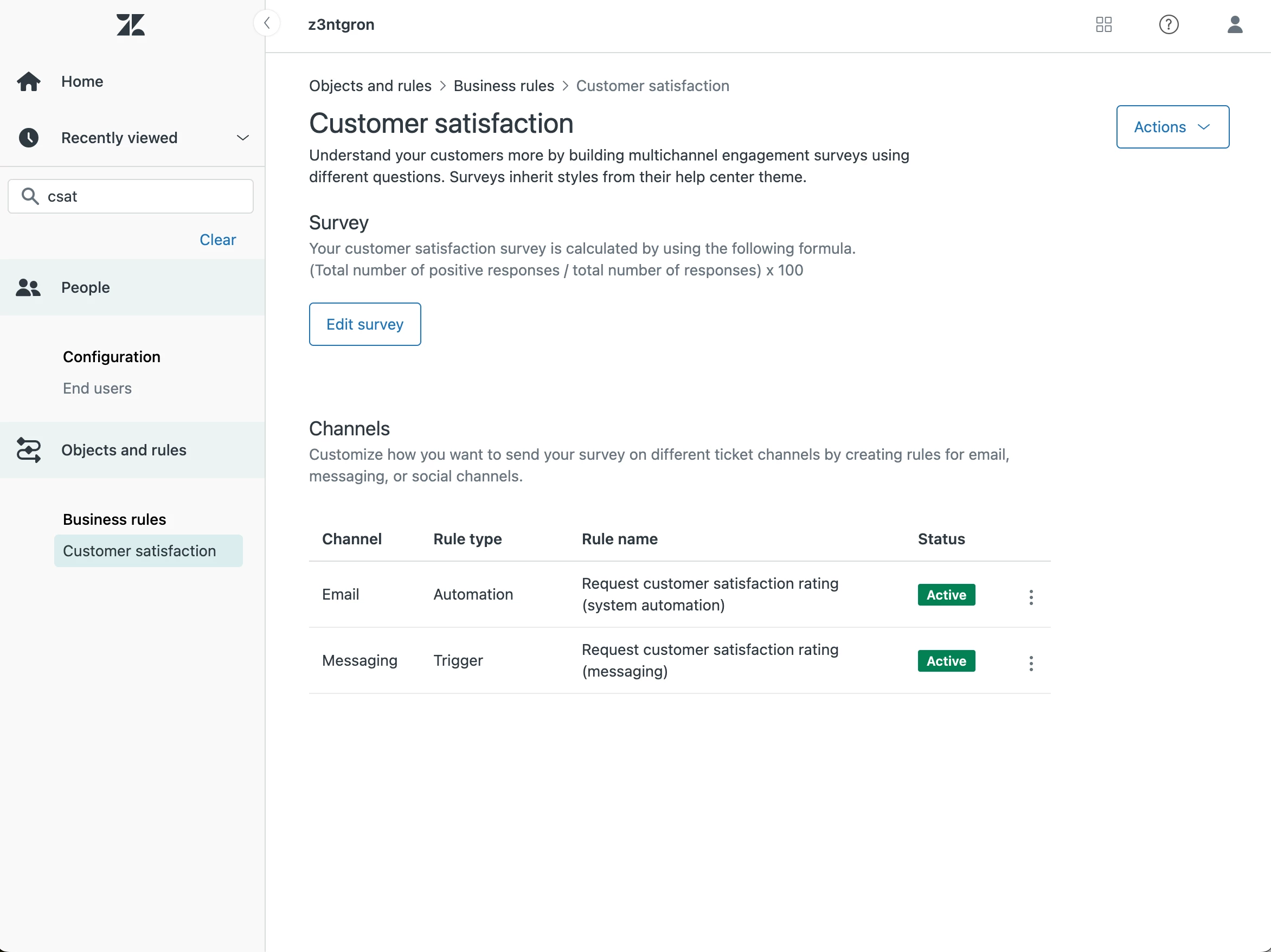
Task: Click the Home house icon
Action: pos(29,81)
